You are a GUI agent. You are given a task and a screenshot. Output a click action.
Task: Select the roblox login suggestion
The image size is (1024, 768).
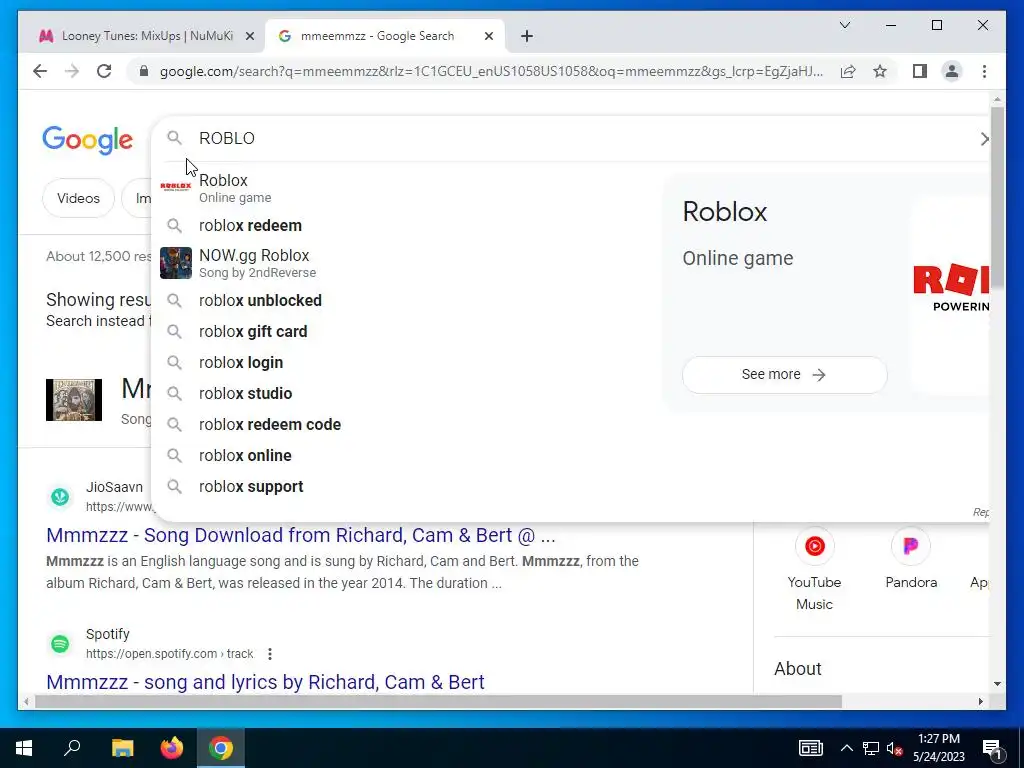click(x=405, y=362)
